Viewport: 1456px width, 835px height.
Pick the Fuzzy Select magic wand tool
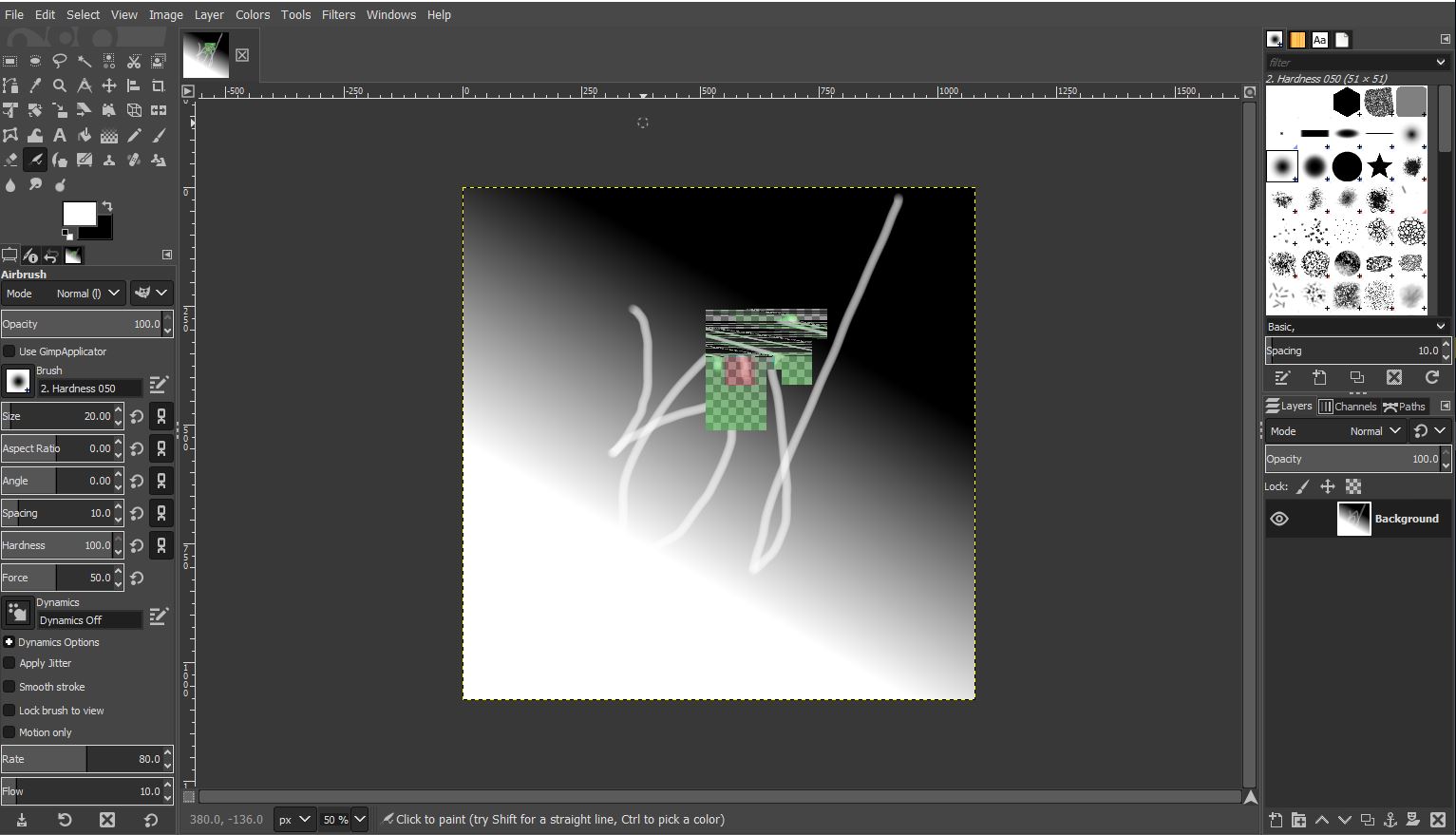[85, 61]
